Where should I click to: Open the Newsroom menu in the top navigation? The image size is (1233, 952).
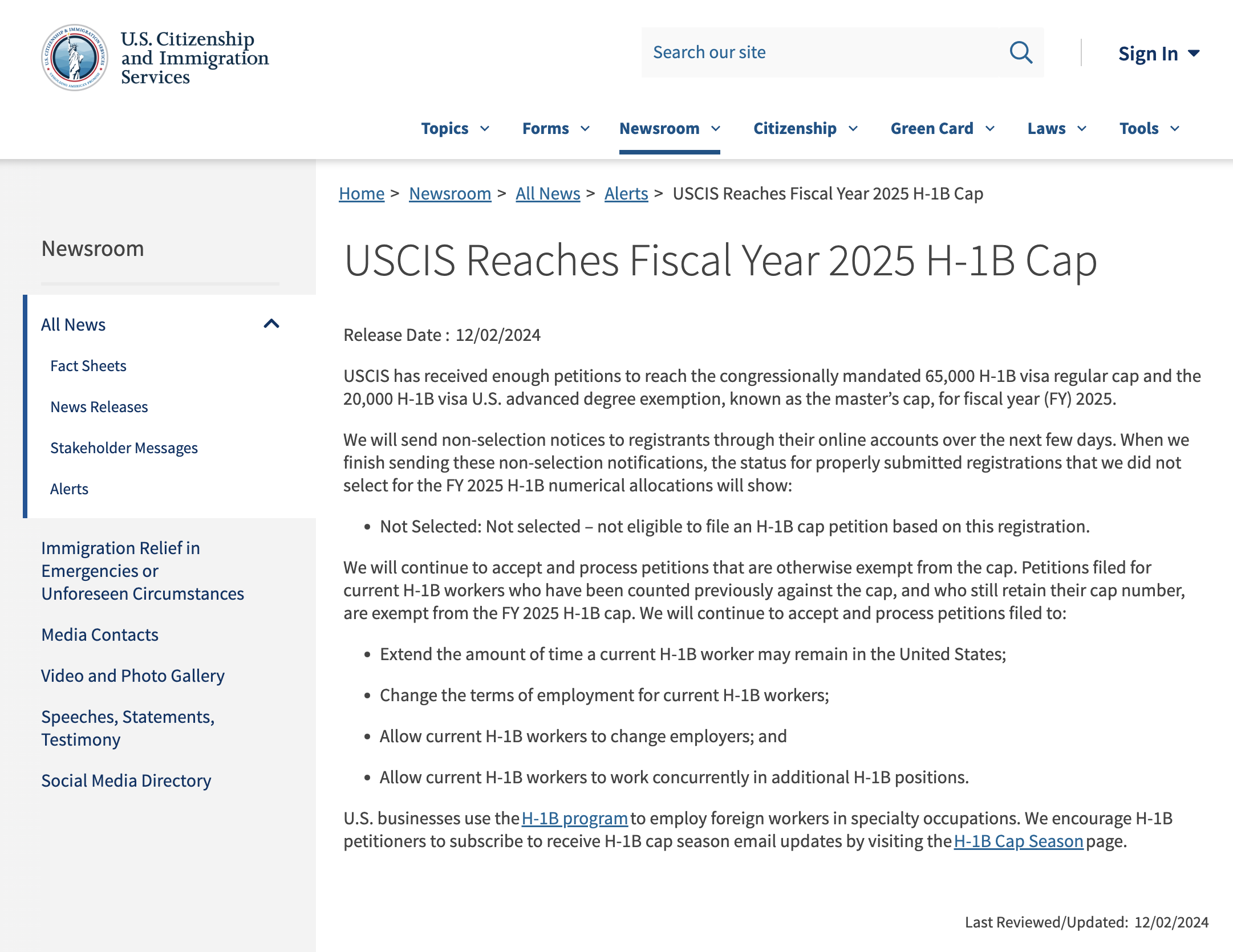[659, 128]
